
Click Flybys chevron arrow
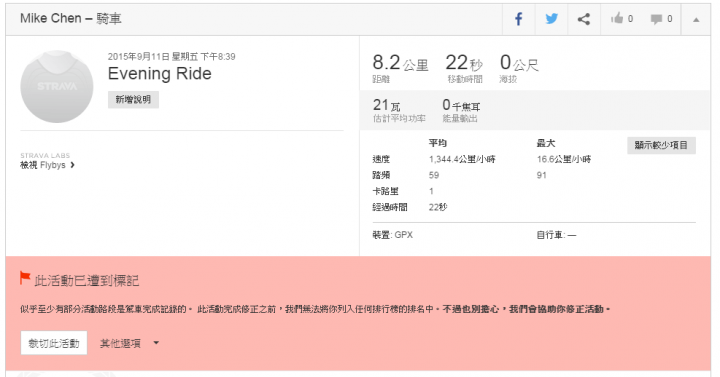[73, 165]
